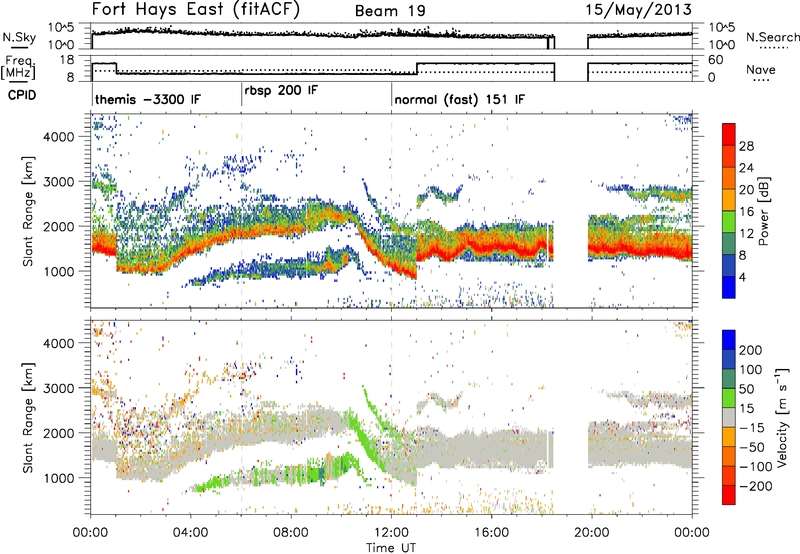Click the 'rbsp 200 IF' CPID marker

[281, 91]
